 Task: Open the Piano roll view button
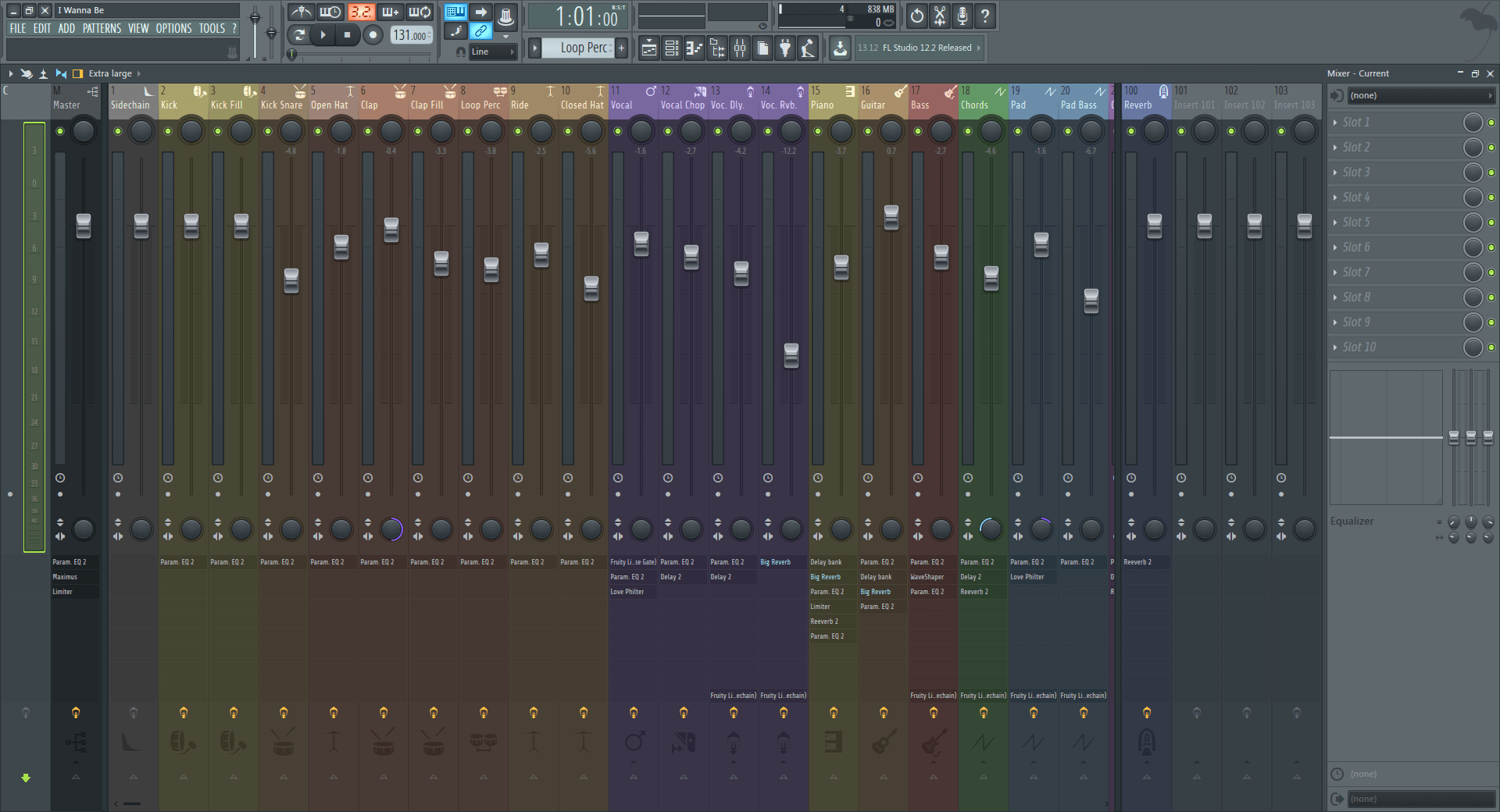(x=694, y=48)
